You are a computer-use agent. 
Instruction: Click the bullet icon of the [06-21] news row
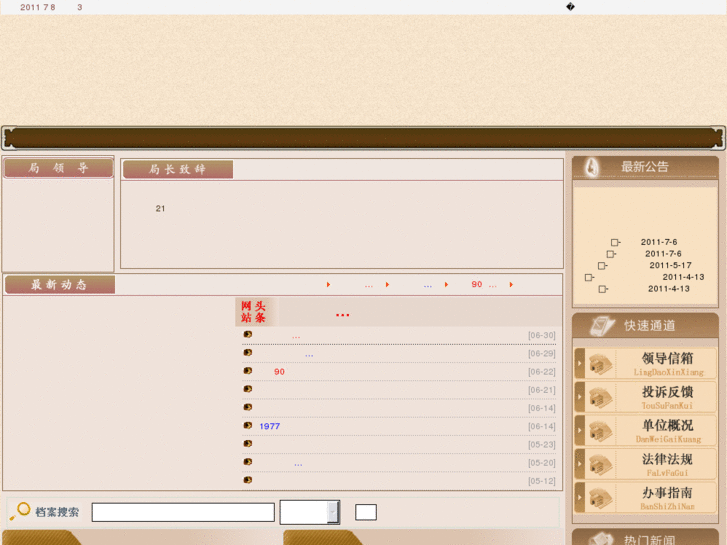248,389
